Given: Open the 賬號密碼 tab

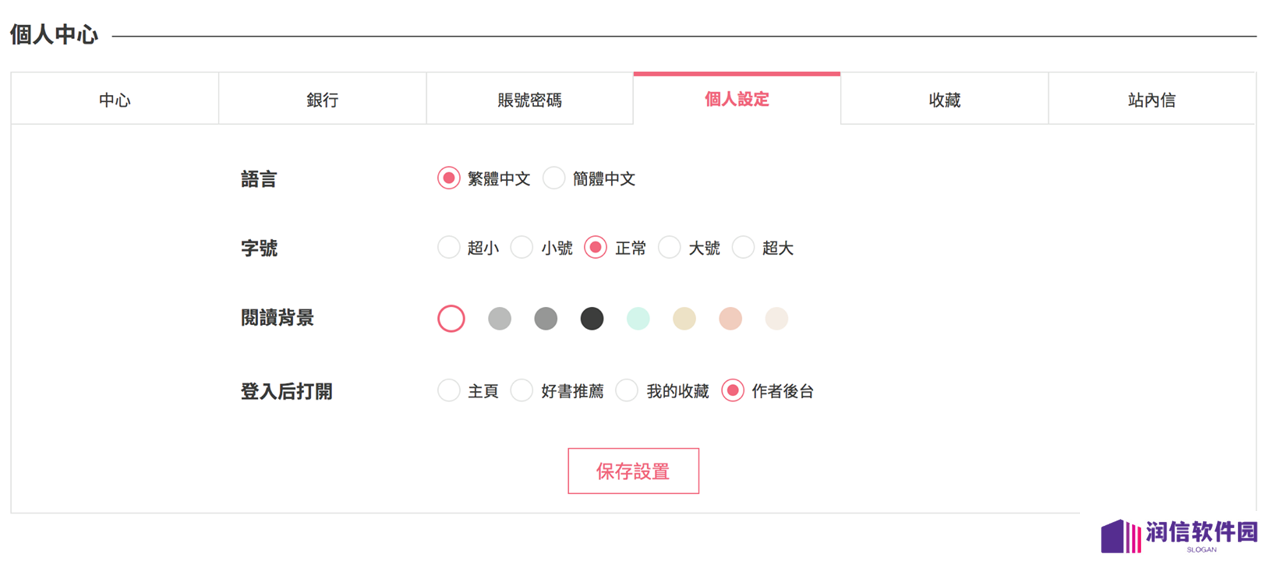Looking at the screenshot, I should coord(530,100).
